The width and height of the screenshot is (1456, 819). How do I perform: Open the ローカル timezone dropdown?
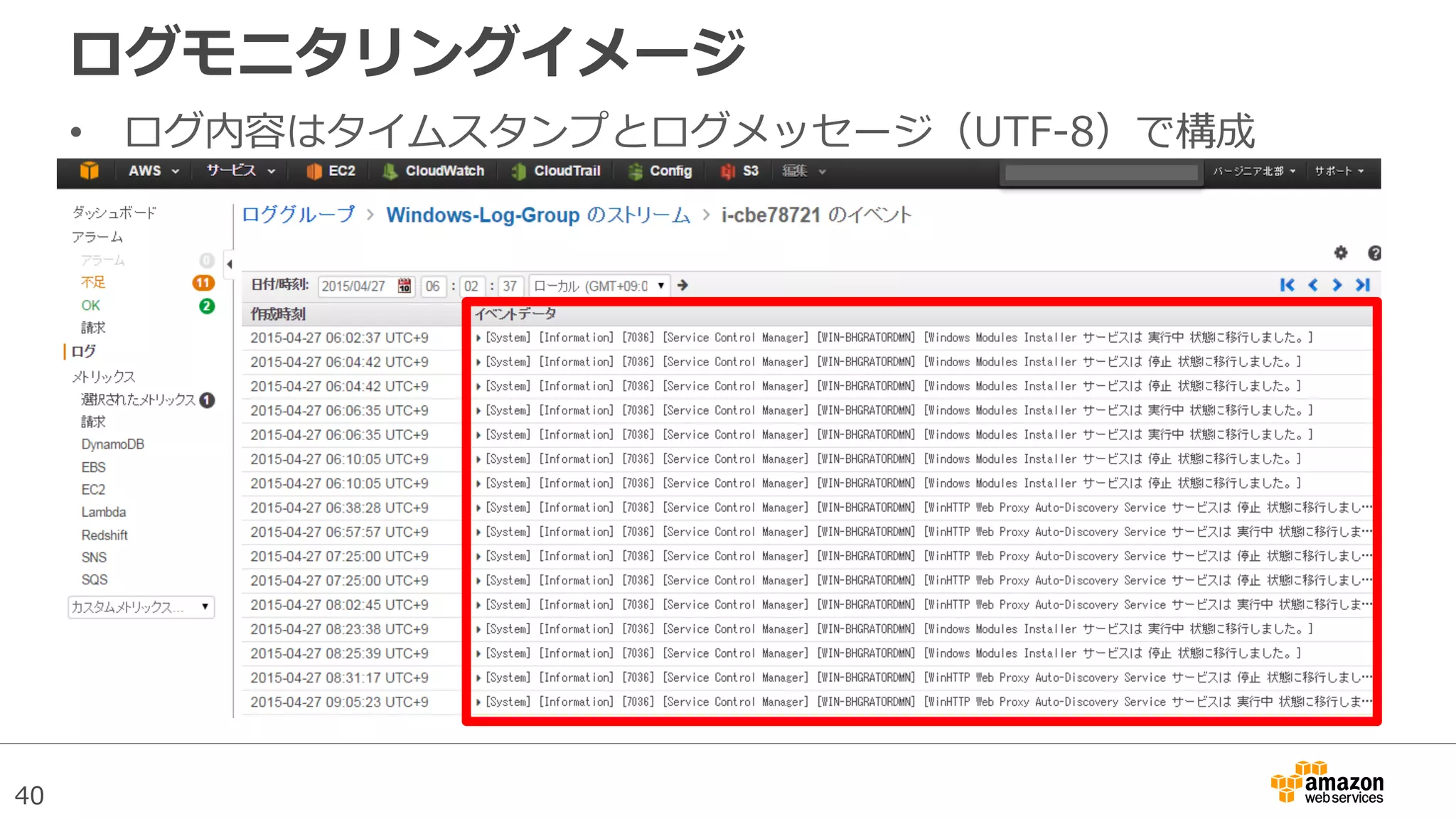[600, 286]
